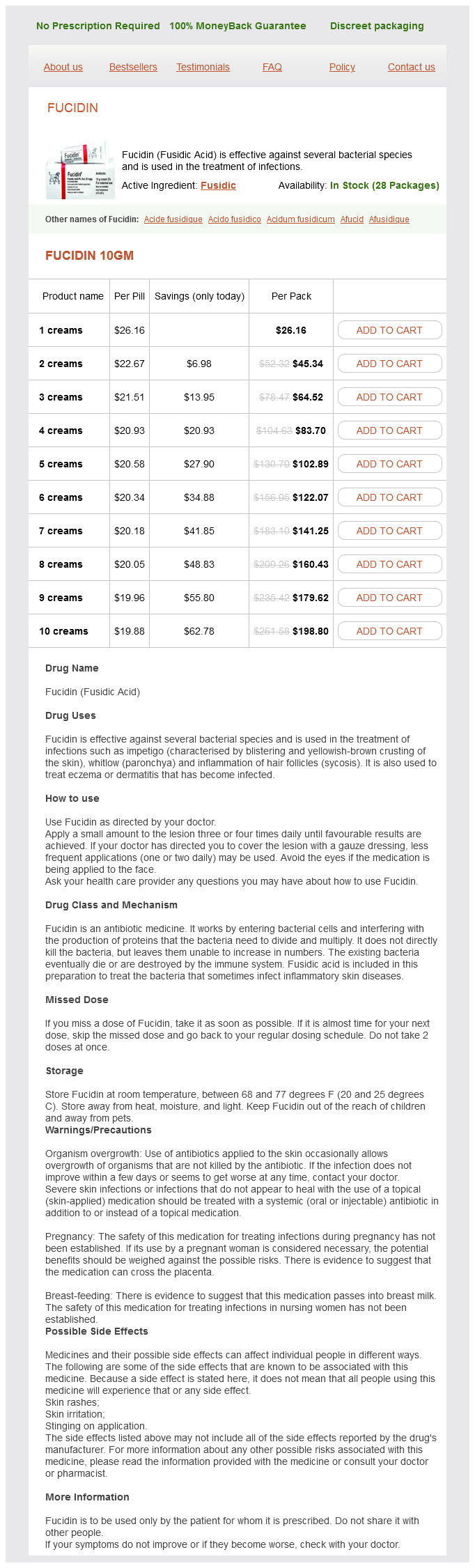Screen dimensions: 475x1568
Task: Click the Fusidic active ingredient link
Action: [218, 186]
